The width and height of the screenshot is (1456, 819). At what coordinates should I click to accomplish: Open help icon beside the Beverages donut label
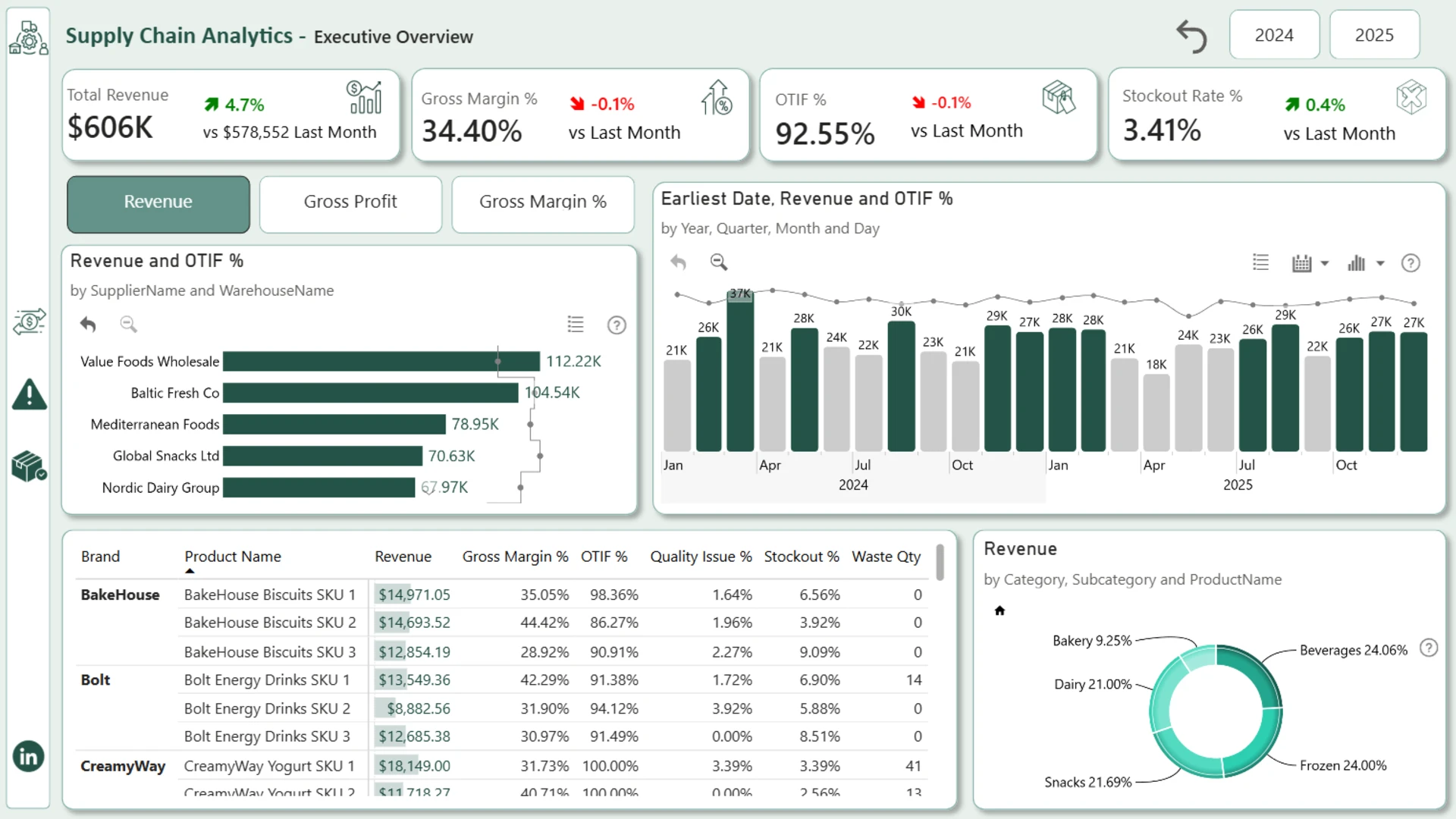(1429, 648)
